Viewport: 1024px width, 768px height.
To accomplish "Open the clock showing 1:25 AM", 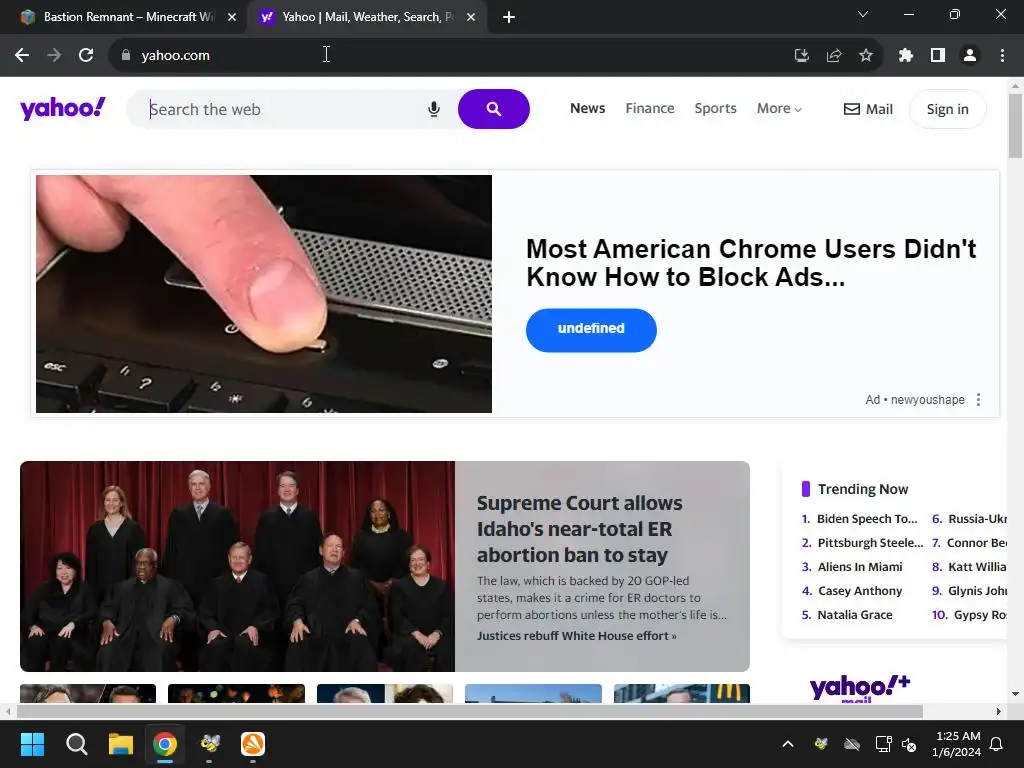I will [x=957, y=744].
